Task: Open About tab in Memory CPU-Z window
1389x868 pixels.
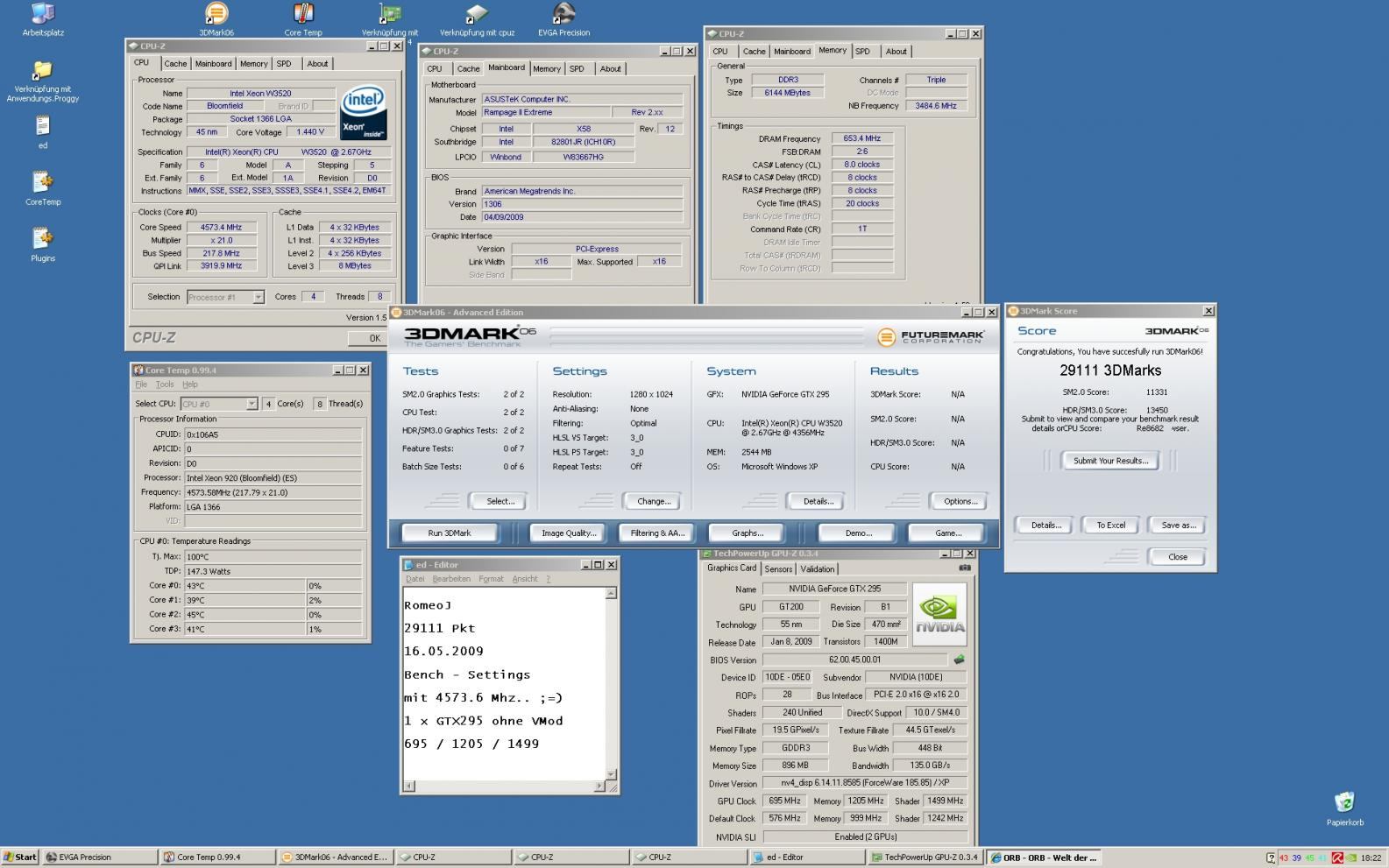Action: [x=896, y=52]
